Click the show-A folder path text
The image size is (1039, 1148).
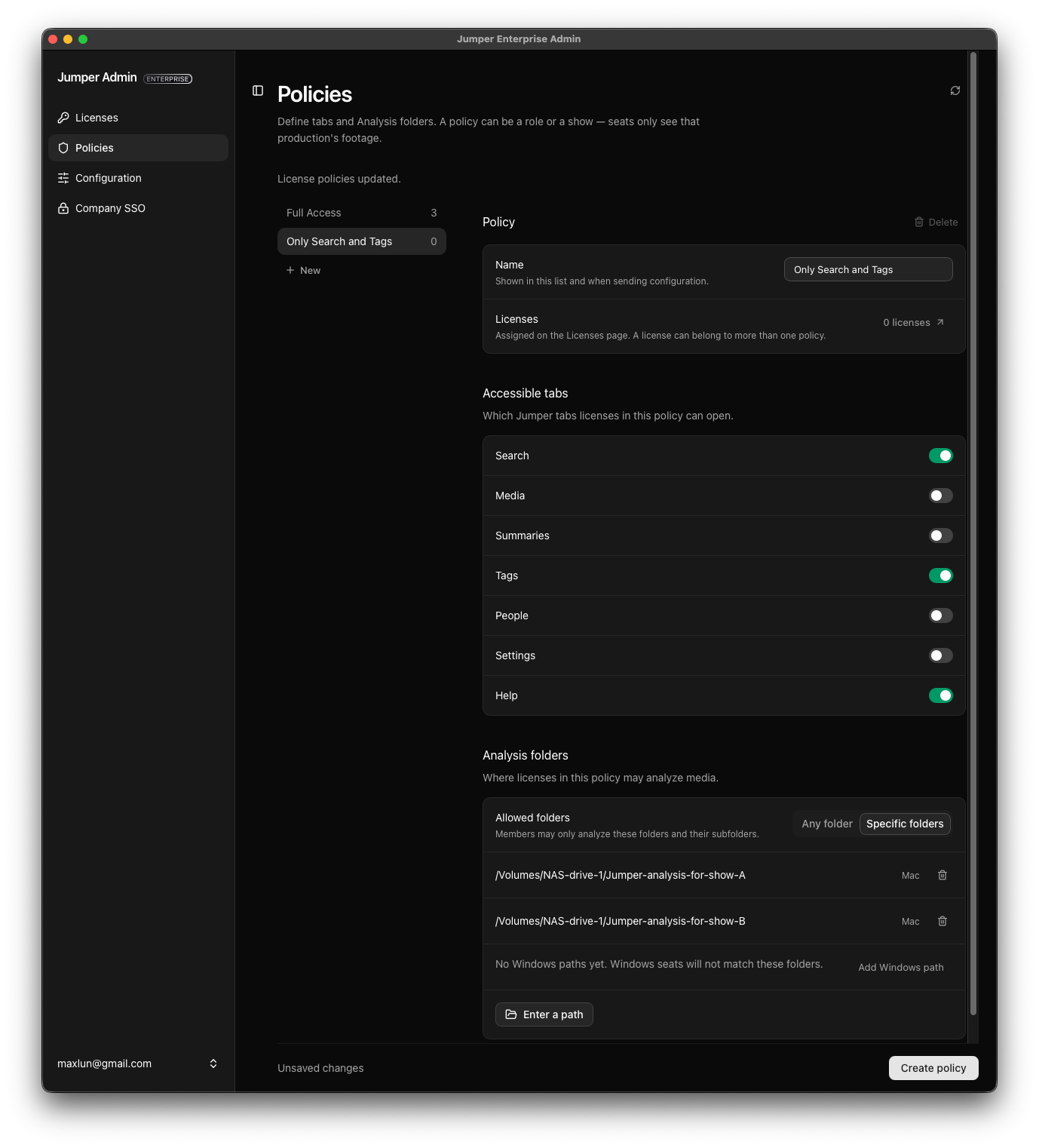621,875
